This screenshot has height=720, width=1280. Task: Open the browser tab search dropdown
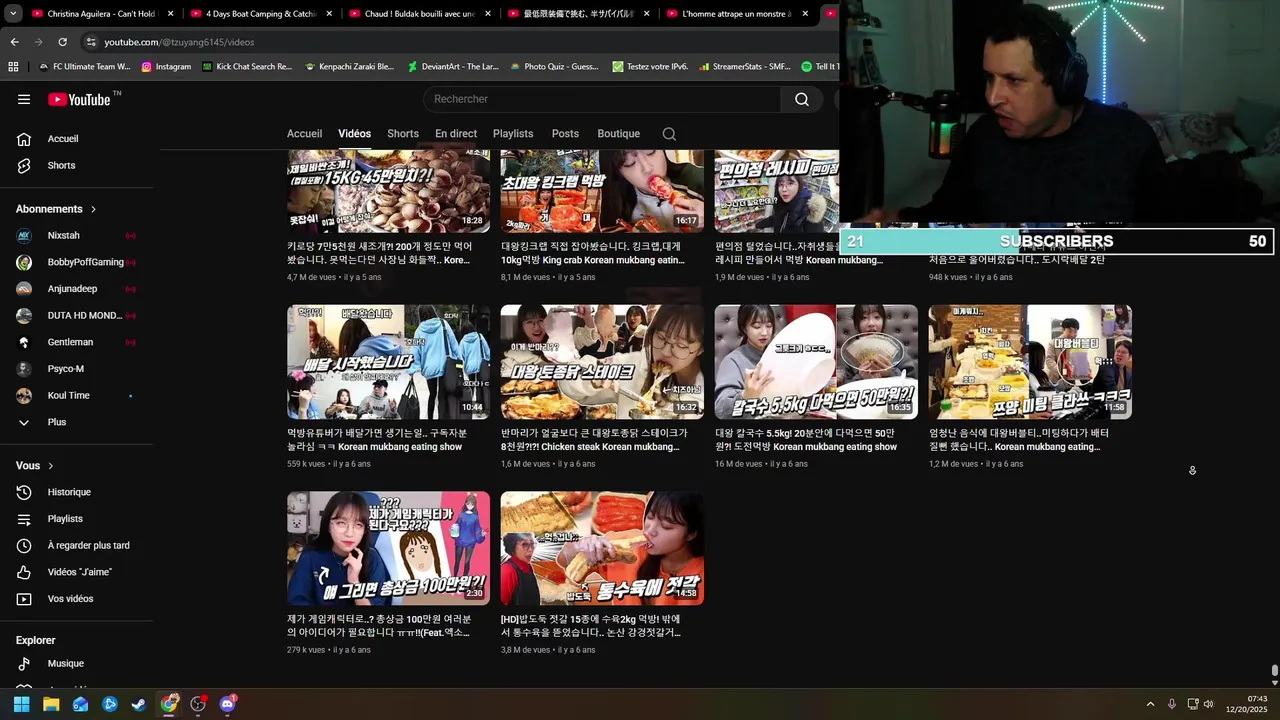[x=13, y=14]
